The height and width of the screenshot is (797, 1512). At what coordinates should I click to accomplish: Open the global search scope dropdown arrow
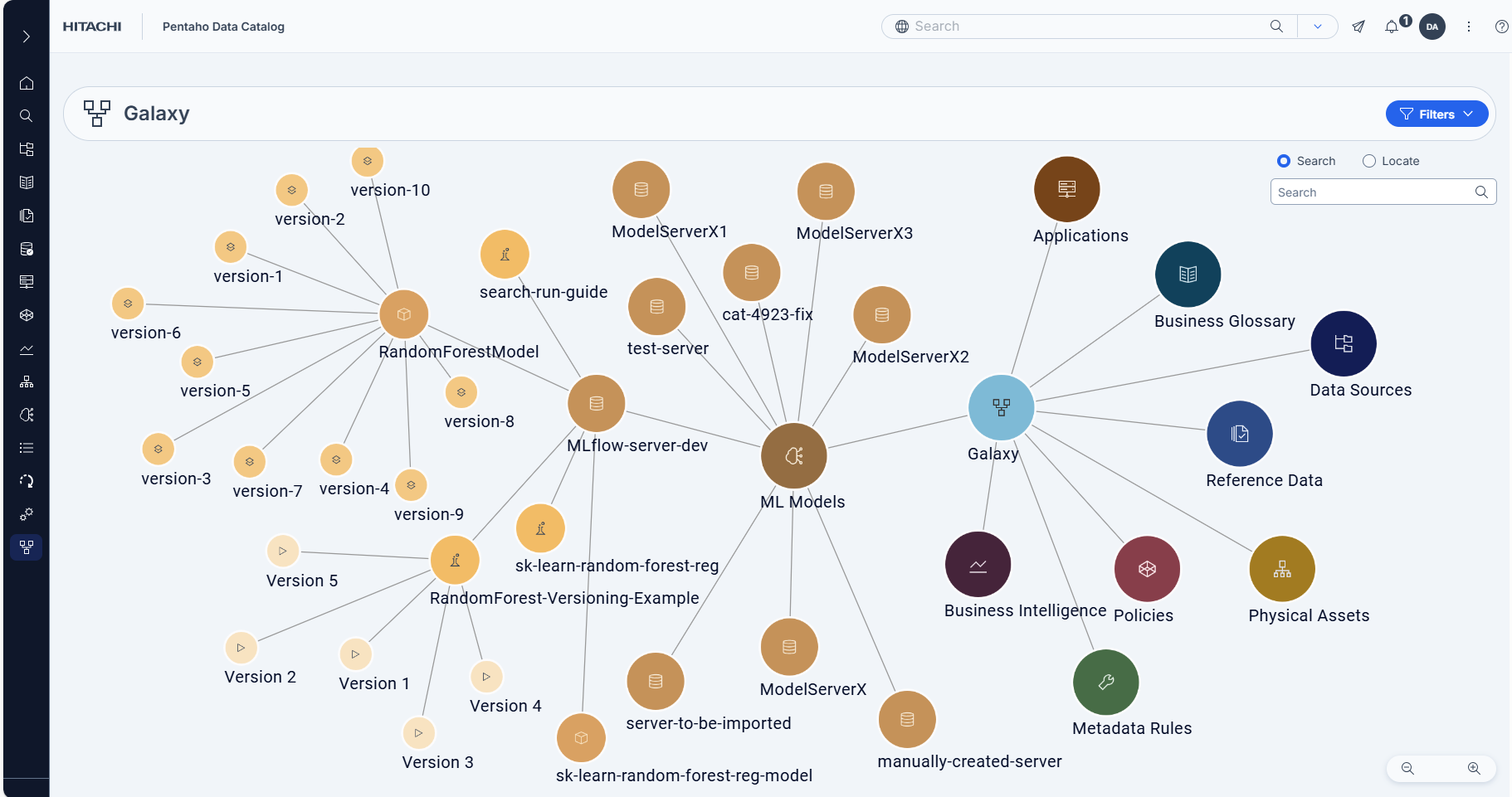click(1317, 27)
